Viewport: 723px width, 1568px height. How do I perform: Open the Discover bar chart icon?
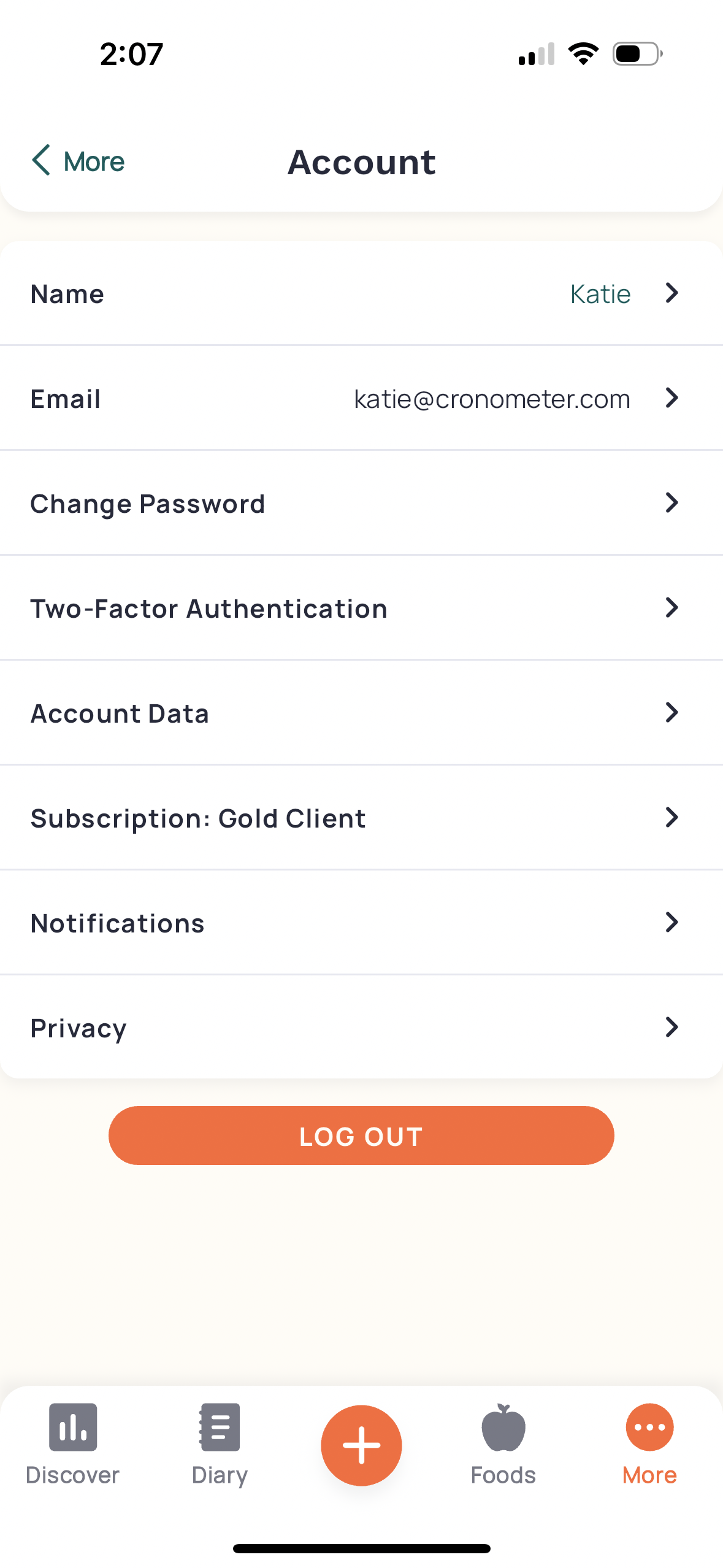click(x=73, y=1427)
